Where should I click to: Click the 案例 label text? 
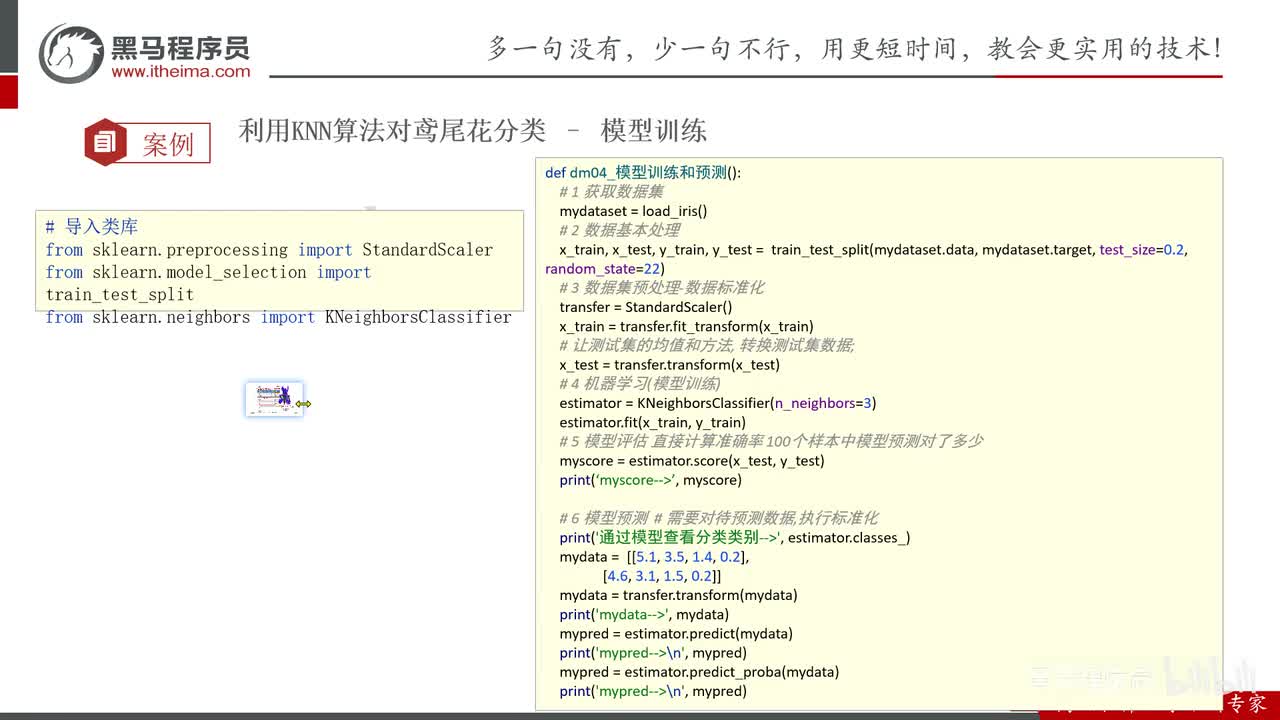click(168, 144)
